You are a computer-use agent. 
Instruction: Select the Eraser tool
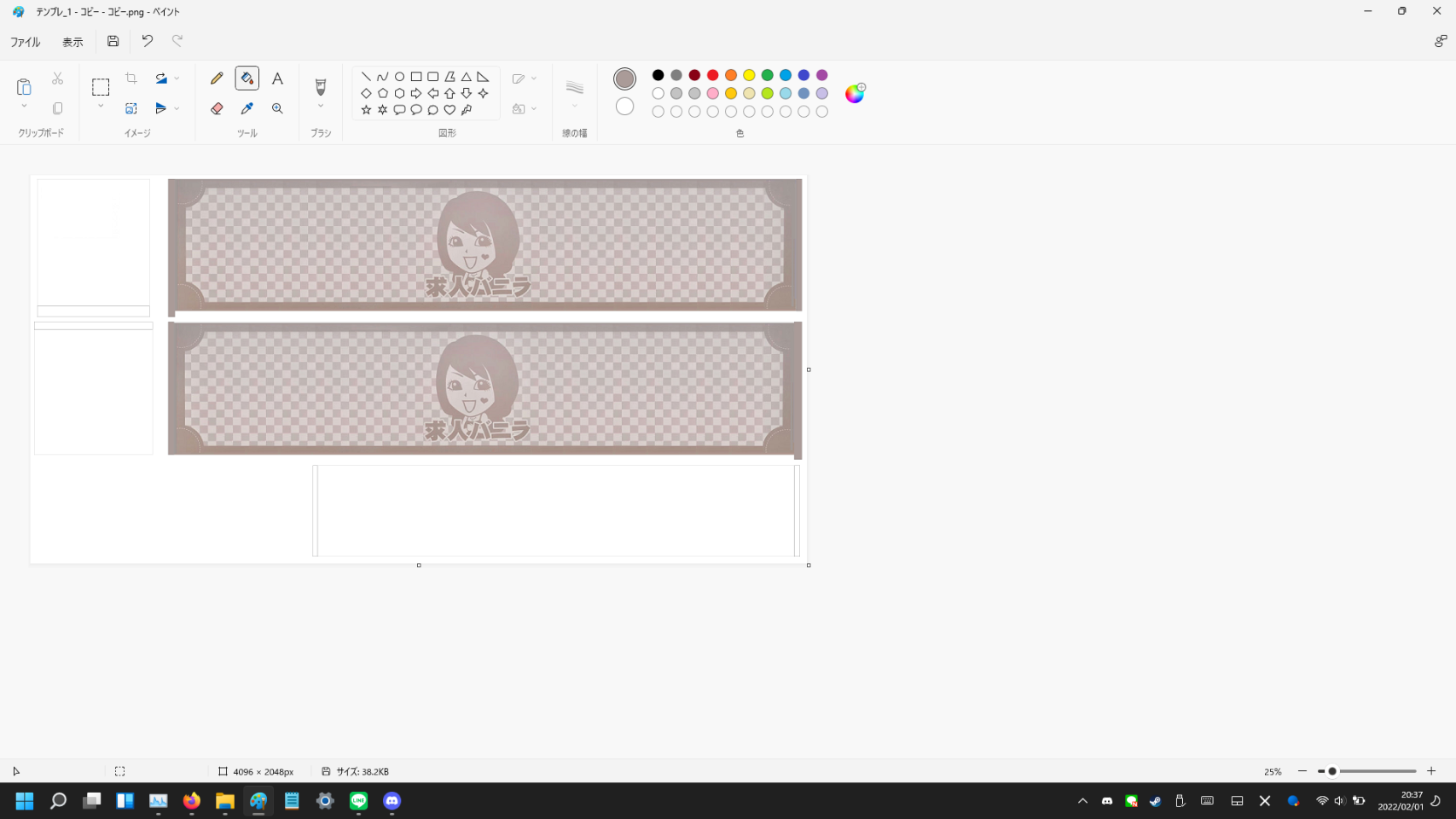(x=217, y=108)
